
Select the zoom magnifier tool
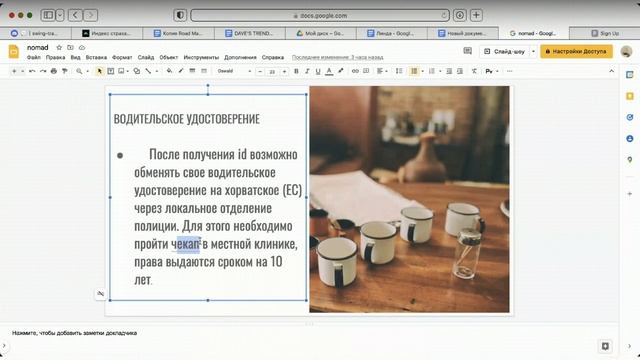[79, 71]
